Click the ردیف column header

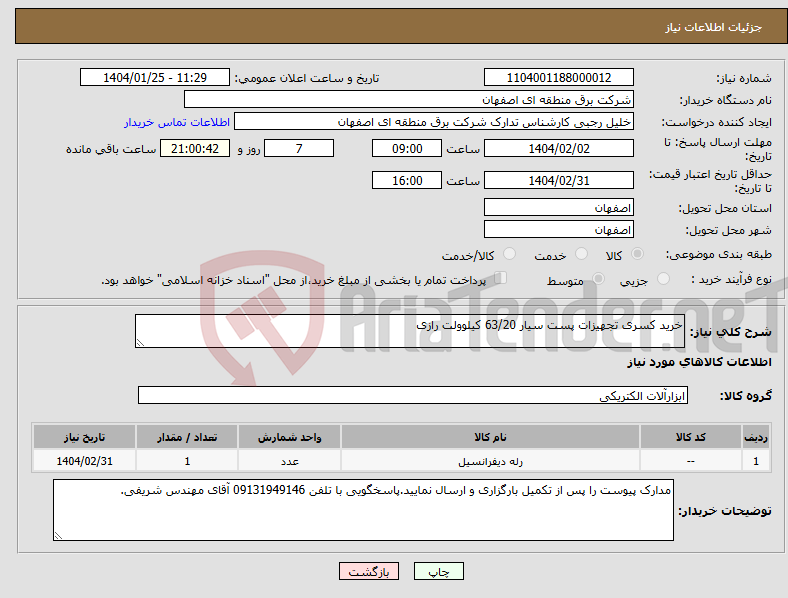[x=756, y=437]
